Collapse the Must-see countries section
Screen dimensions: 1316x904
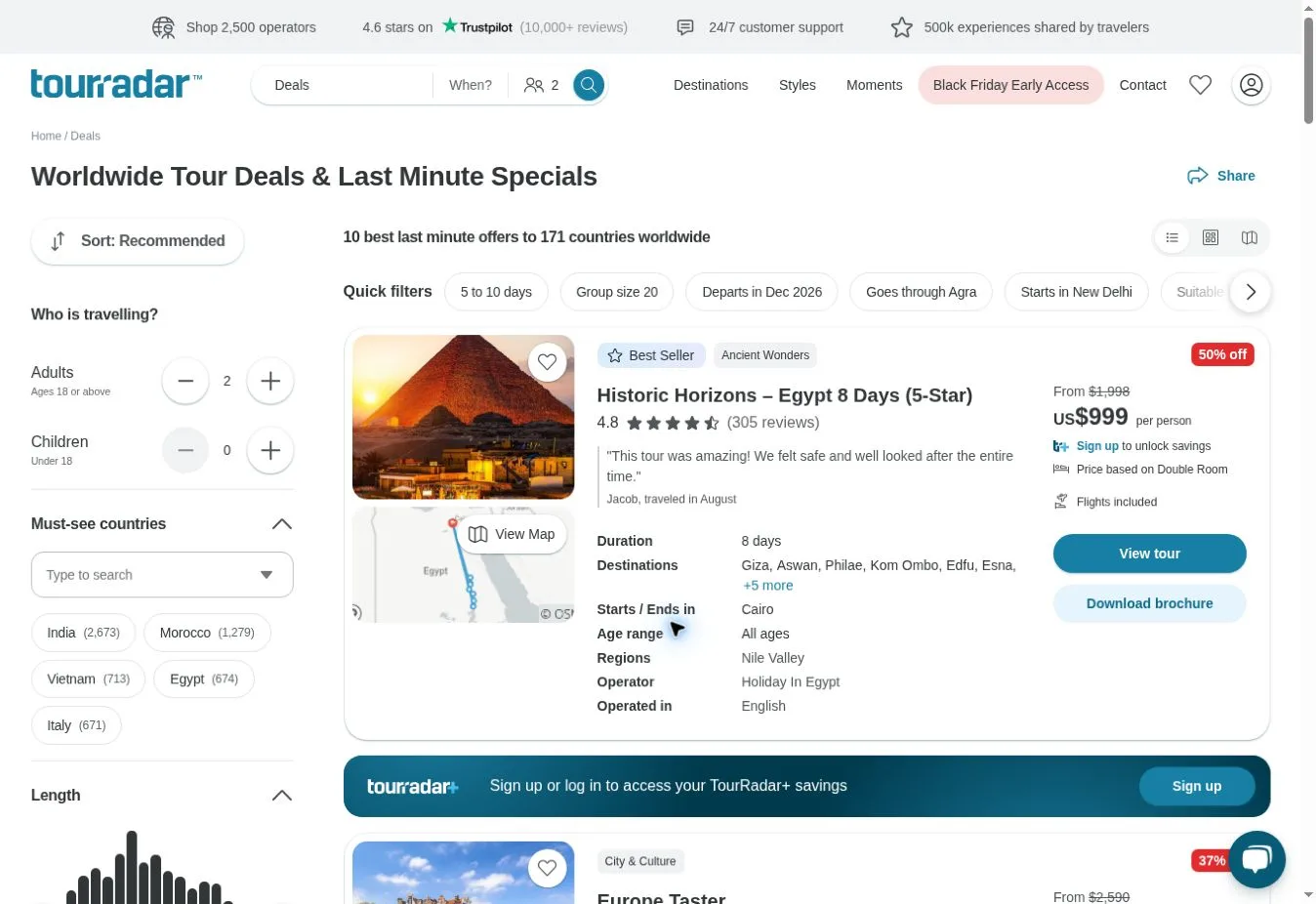pyautogui.click(x=282, y=524)
